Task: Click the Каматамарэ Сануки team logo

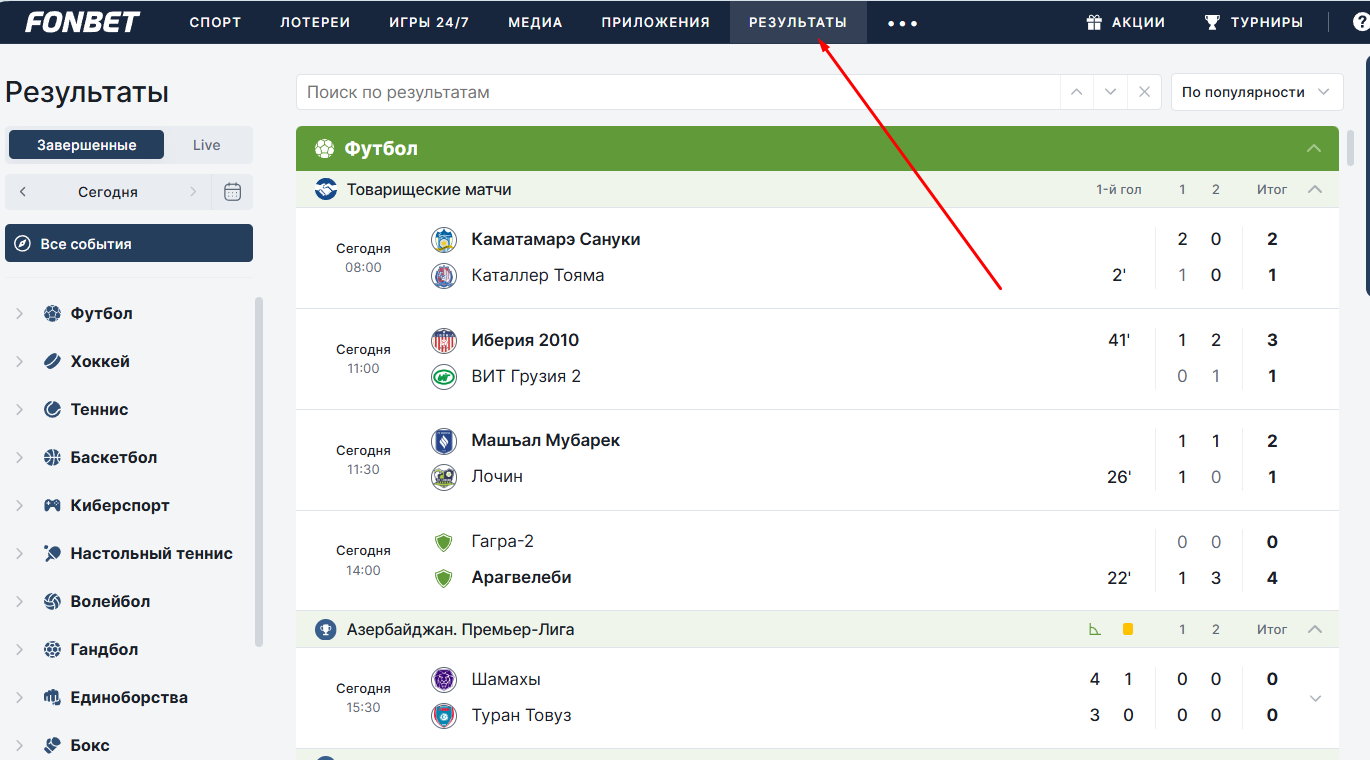Action: pos(444,240)
